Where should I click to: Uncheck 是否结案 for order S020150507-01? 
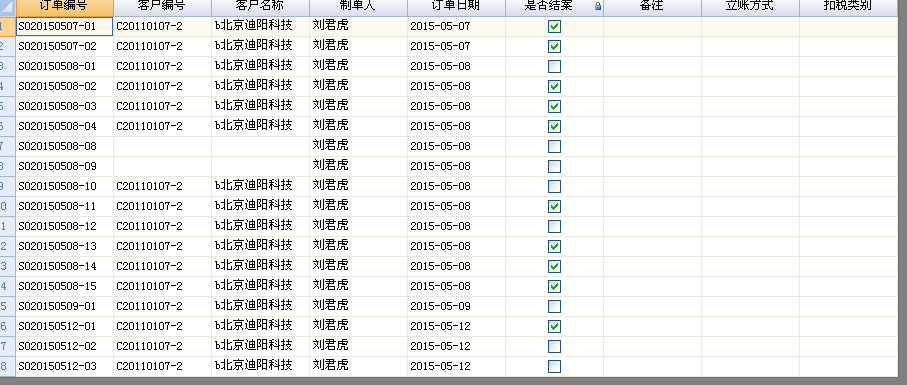(554, 27)
